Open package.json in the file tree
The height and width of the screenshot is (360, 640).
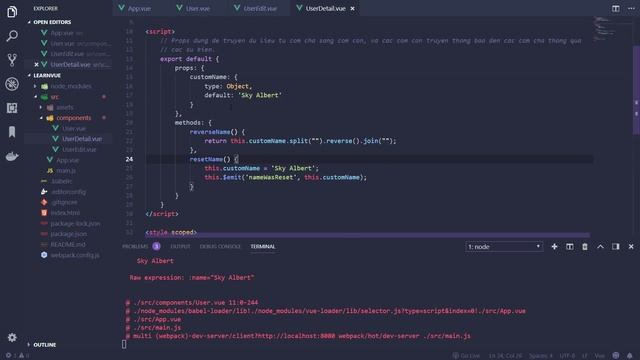click(x=69, y=234)
